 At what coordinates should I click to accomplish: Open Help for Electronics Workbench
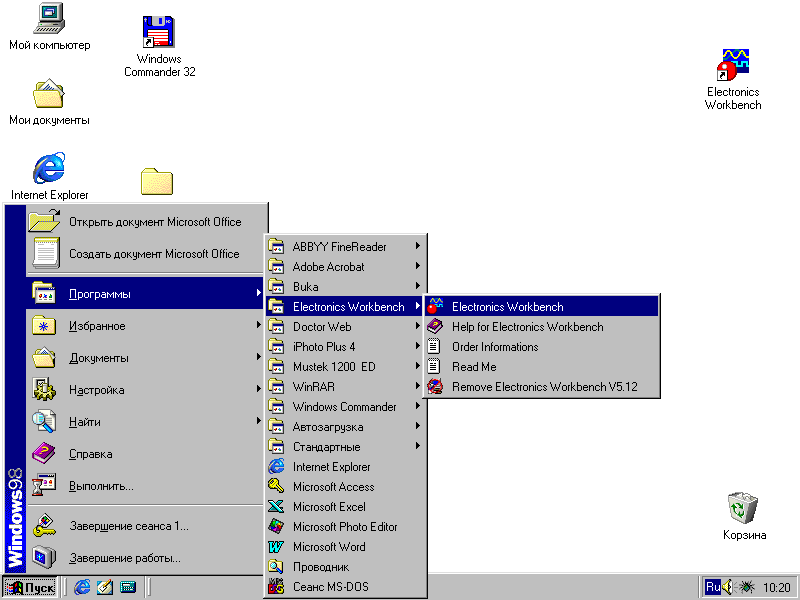pyautogui.click(x=542, y=327)
